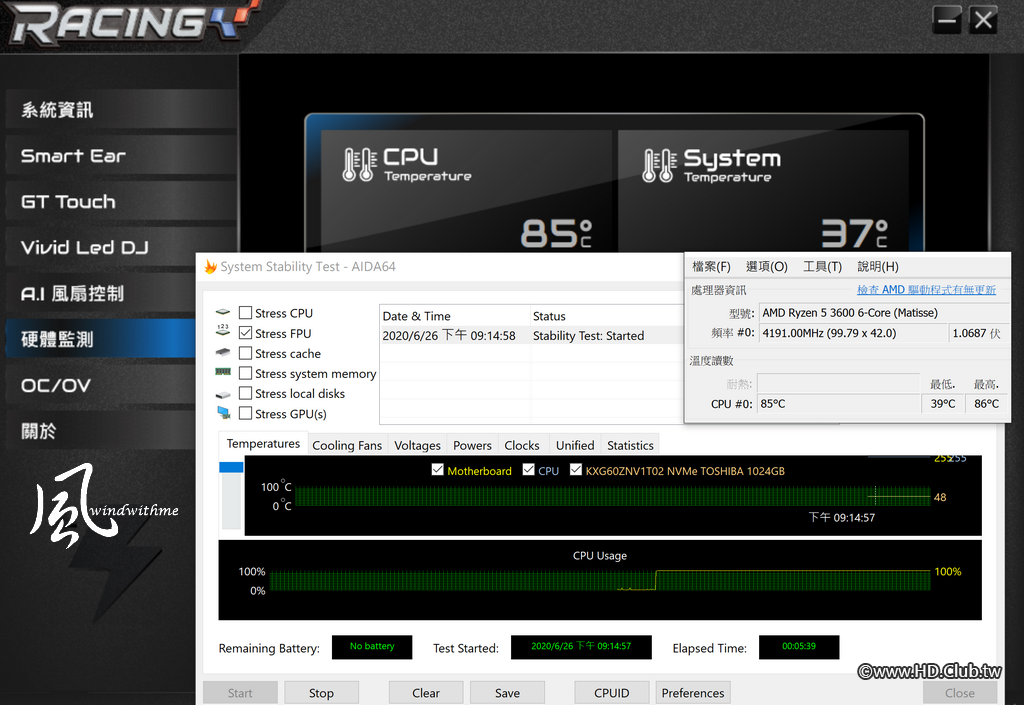Enable the Stress cache checkbox
Image resolution: width=1024 pixels, height=705 pixels.
(x=246, y=353)
